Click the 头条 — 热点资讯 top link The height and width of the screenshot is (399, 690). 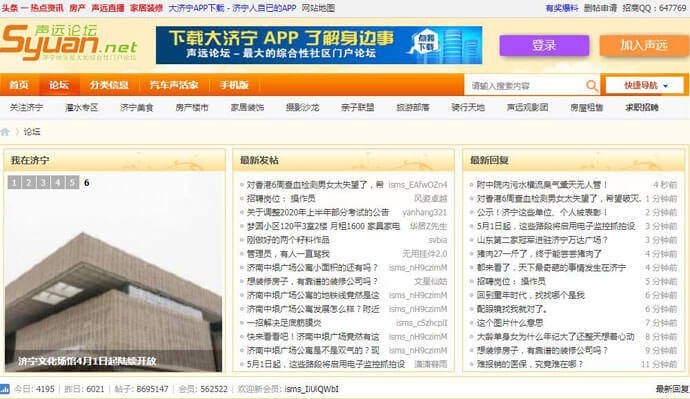click(32, 8)
